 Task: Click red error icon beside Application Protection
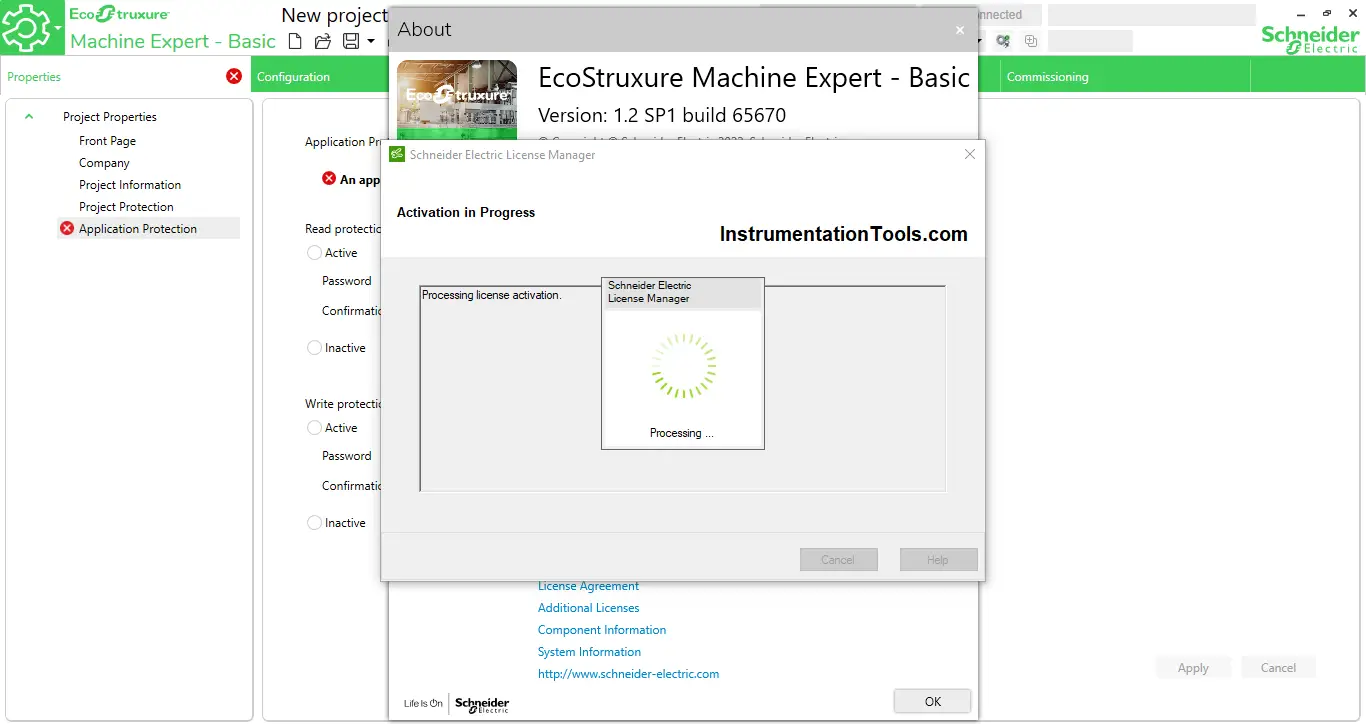tap(67, 228)
